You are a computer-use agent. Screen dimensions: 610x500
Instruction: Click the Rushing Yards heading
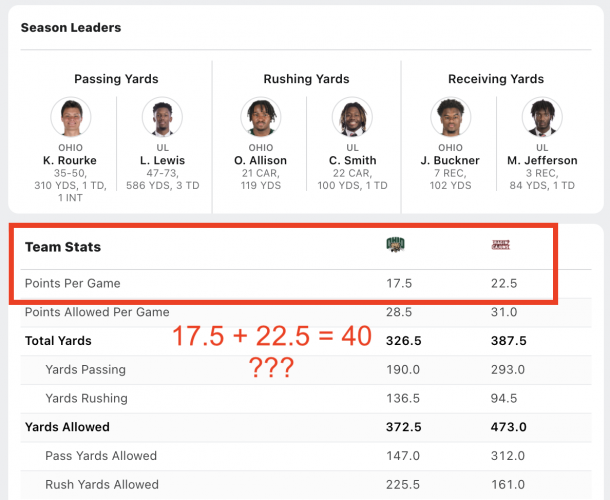click(x=307, y=79)
